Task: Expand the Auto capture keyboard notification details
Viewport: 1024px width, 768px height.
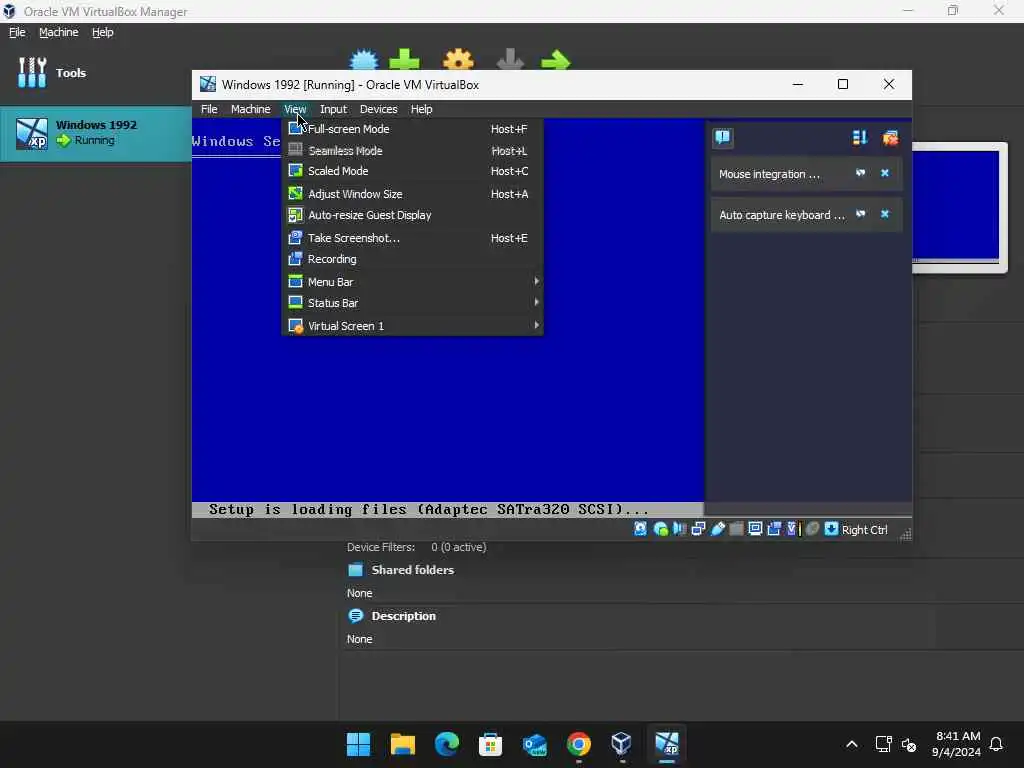Action: click(861, 214)
